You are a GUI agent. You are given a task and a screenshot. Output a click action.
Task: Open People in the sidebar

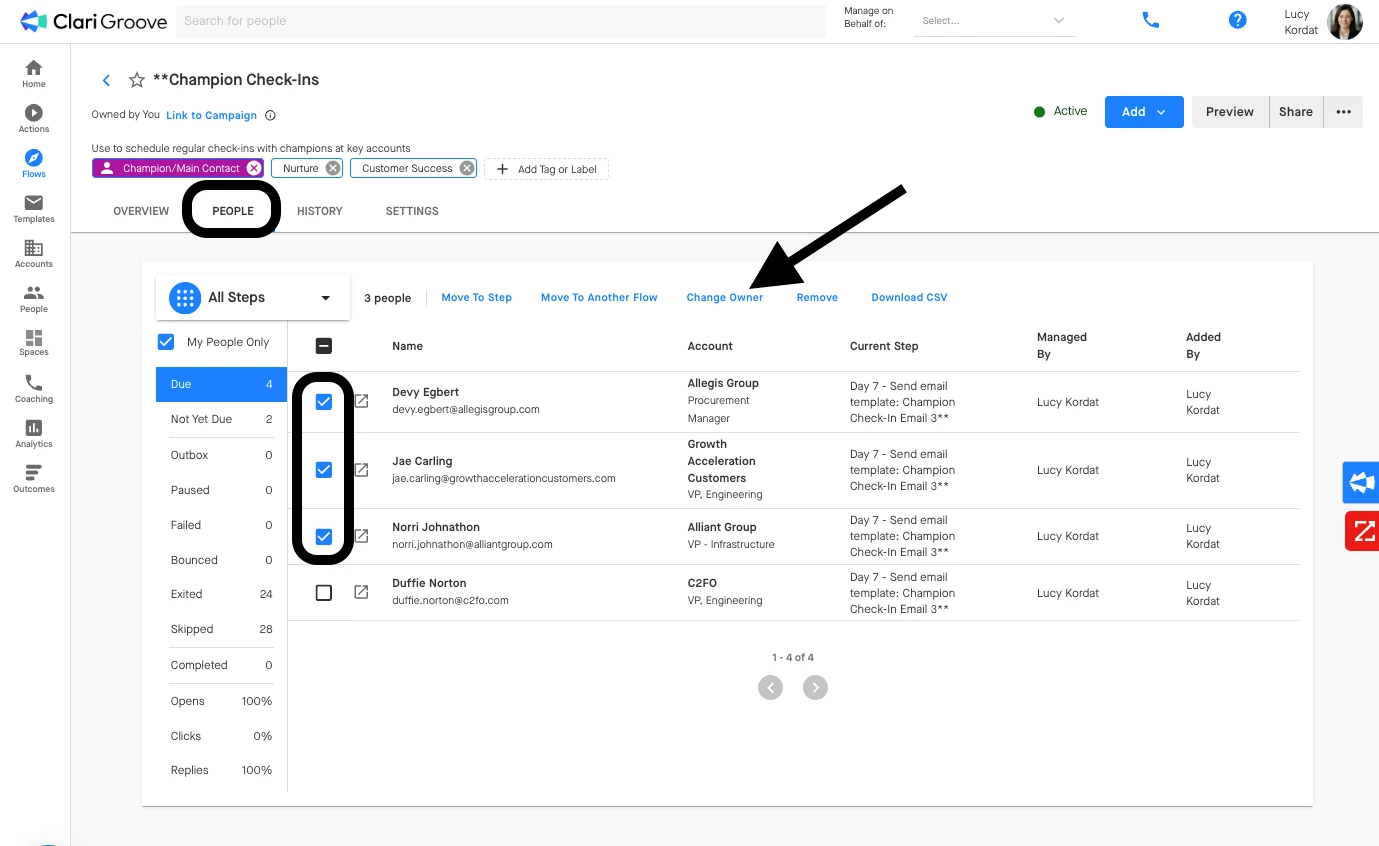coord(34,299)
